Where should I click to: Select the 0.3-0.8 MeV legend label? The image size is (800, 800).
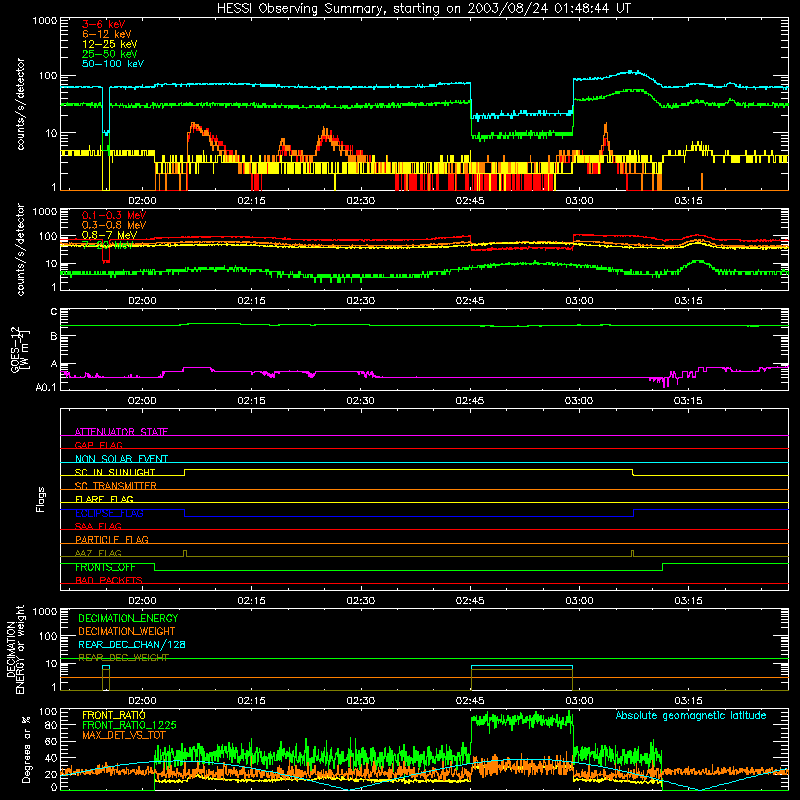114,225
